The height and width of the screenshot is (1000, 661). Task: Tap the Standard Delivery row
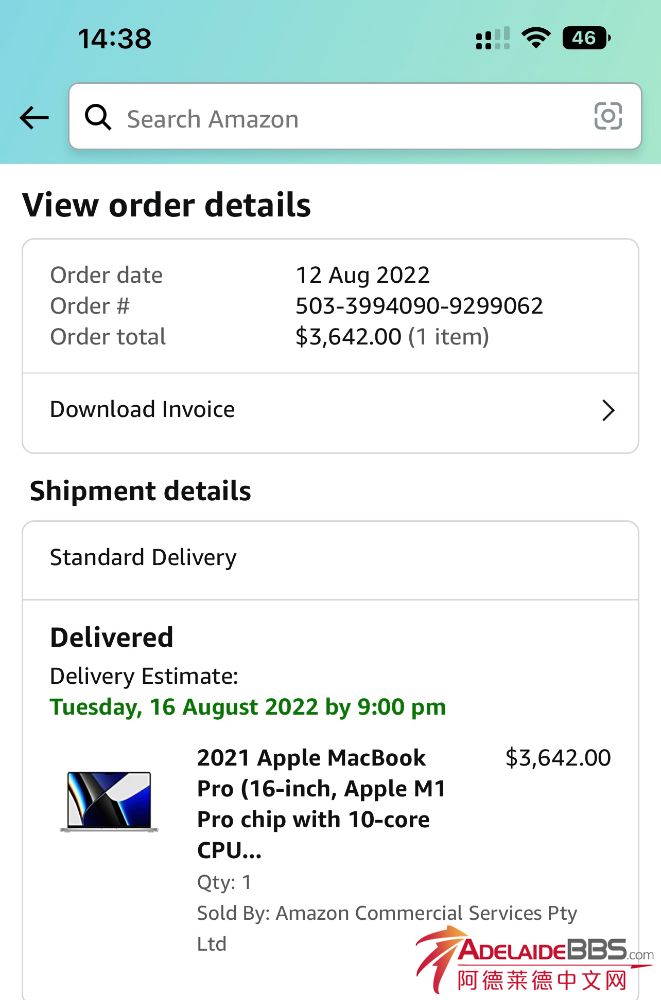330,558
